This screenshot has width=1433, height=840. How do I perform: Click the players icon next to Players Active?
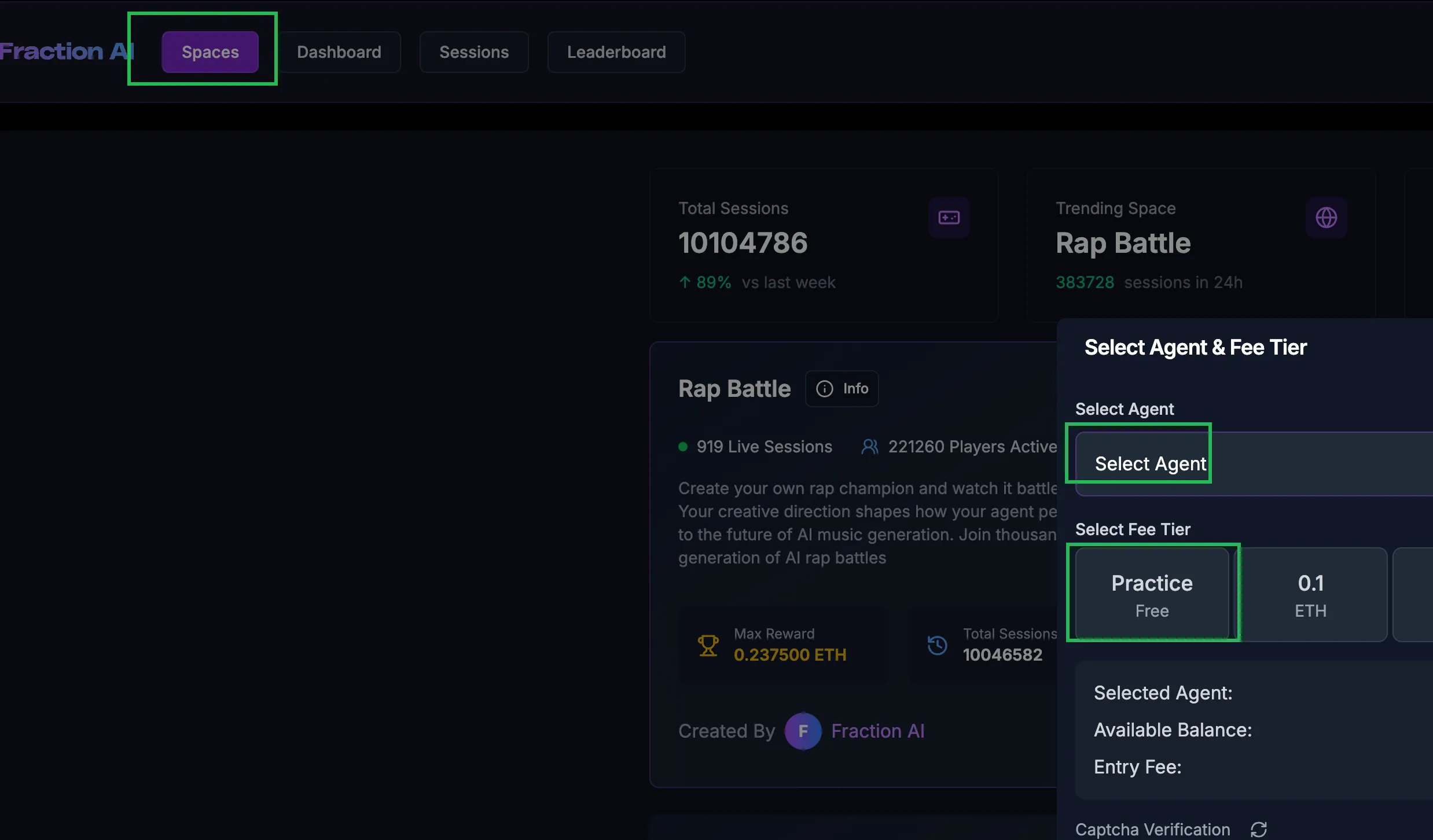click(869, 447)
